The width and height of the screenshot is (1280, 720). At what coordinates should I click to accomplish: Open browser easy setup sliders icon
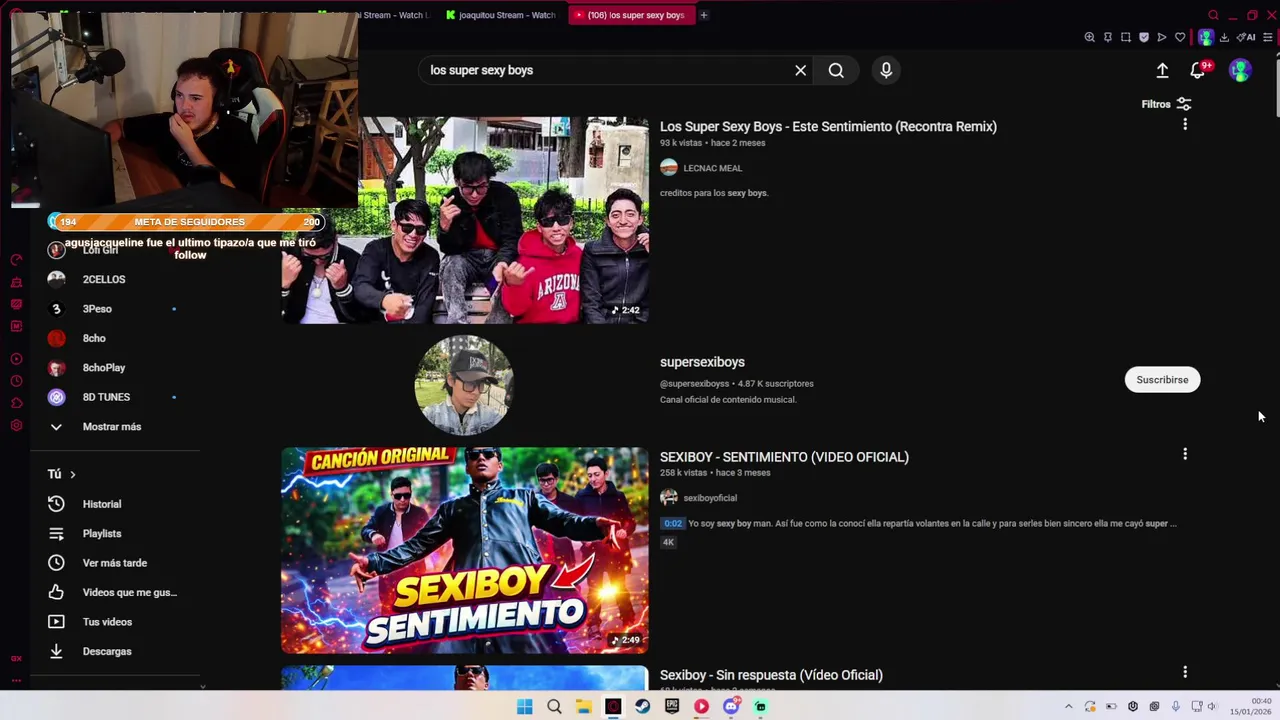pos(1268,37)
